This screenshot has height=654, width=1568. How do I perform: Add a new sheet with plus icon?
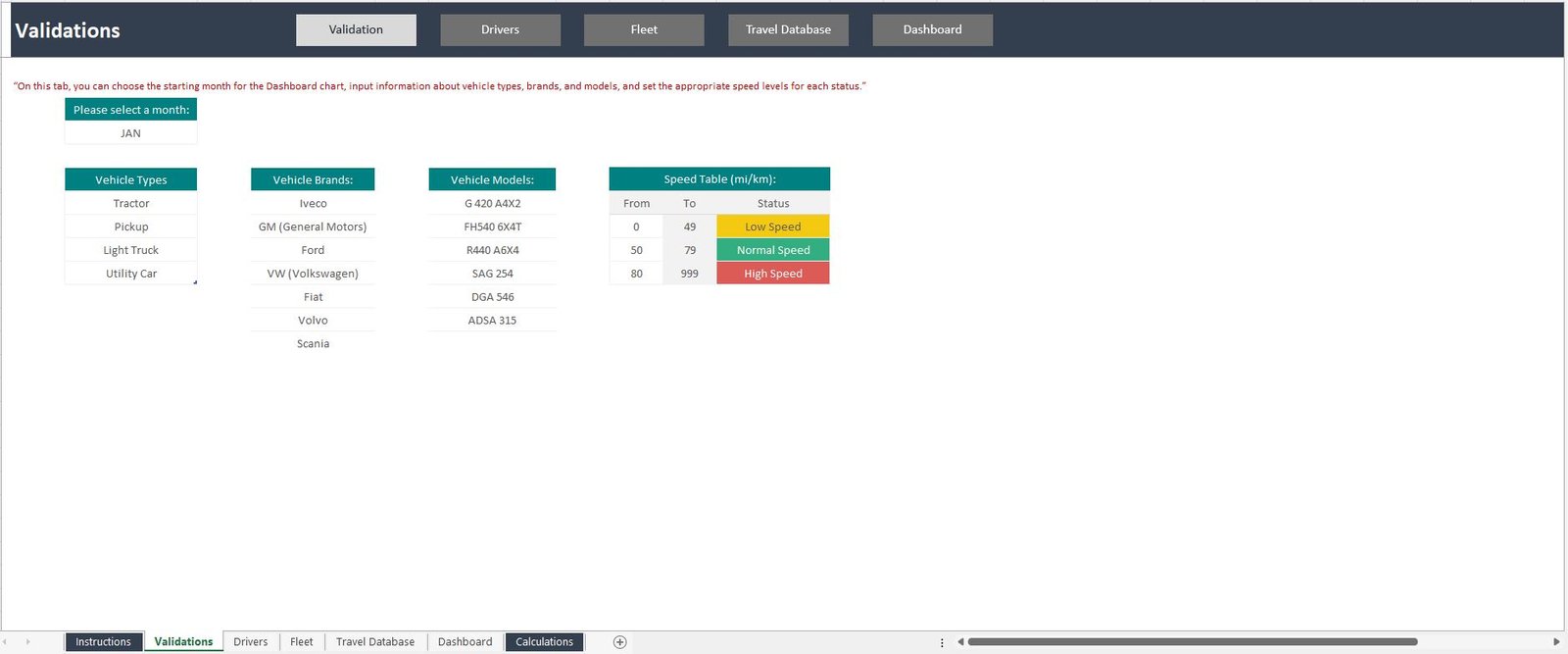coord(619,642)
